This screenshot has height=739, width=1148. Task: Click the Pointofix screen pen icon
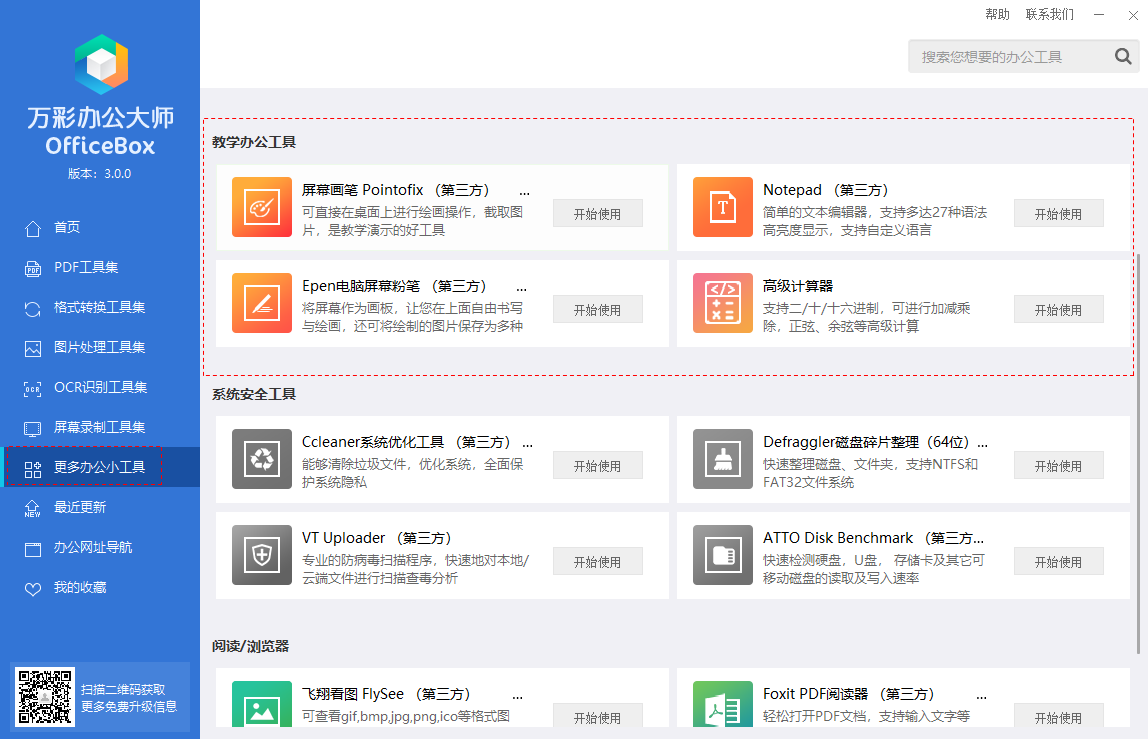click(x=261, y=207)
